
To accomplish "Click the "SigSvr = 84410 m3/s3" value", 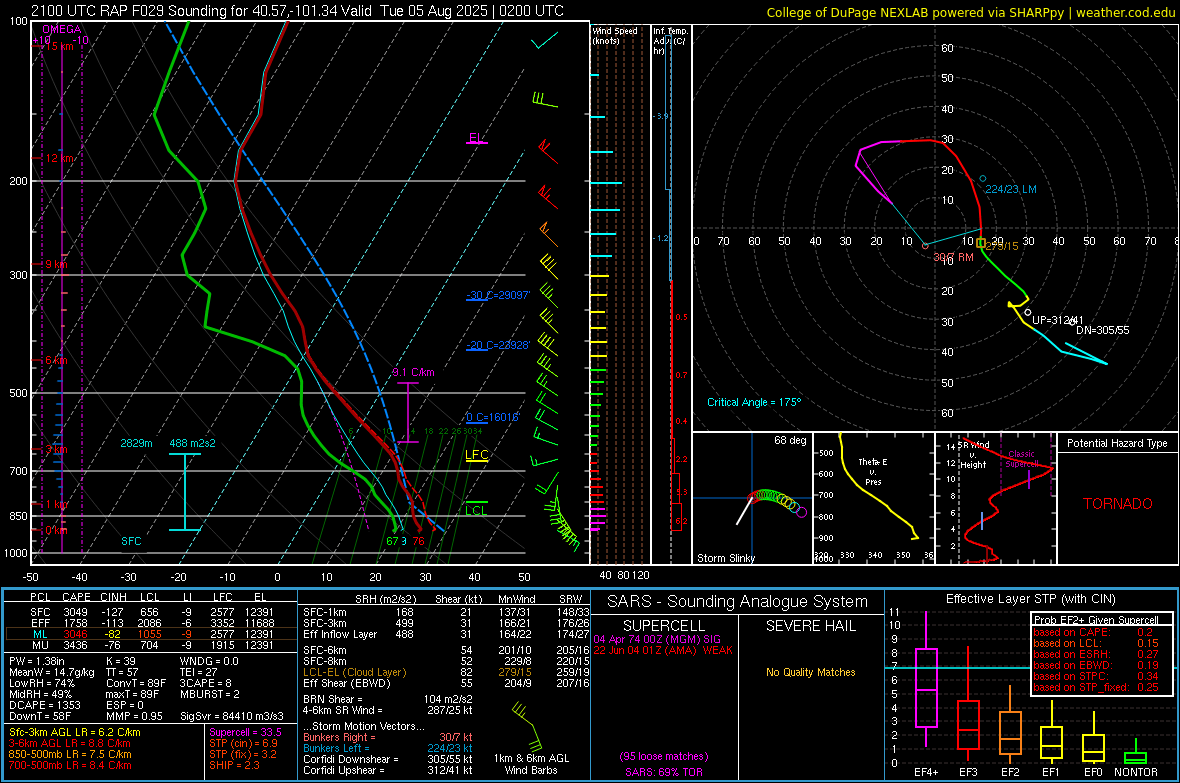I will pyautogui.click(x=232, y=716).
